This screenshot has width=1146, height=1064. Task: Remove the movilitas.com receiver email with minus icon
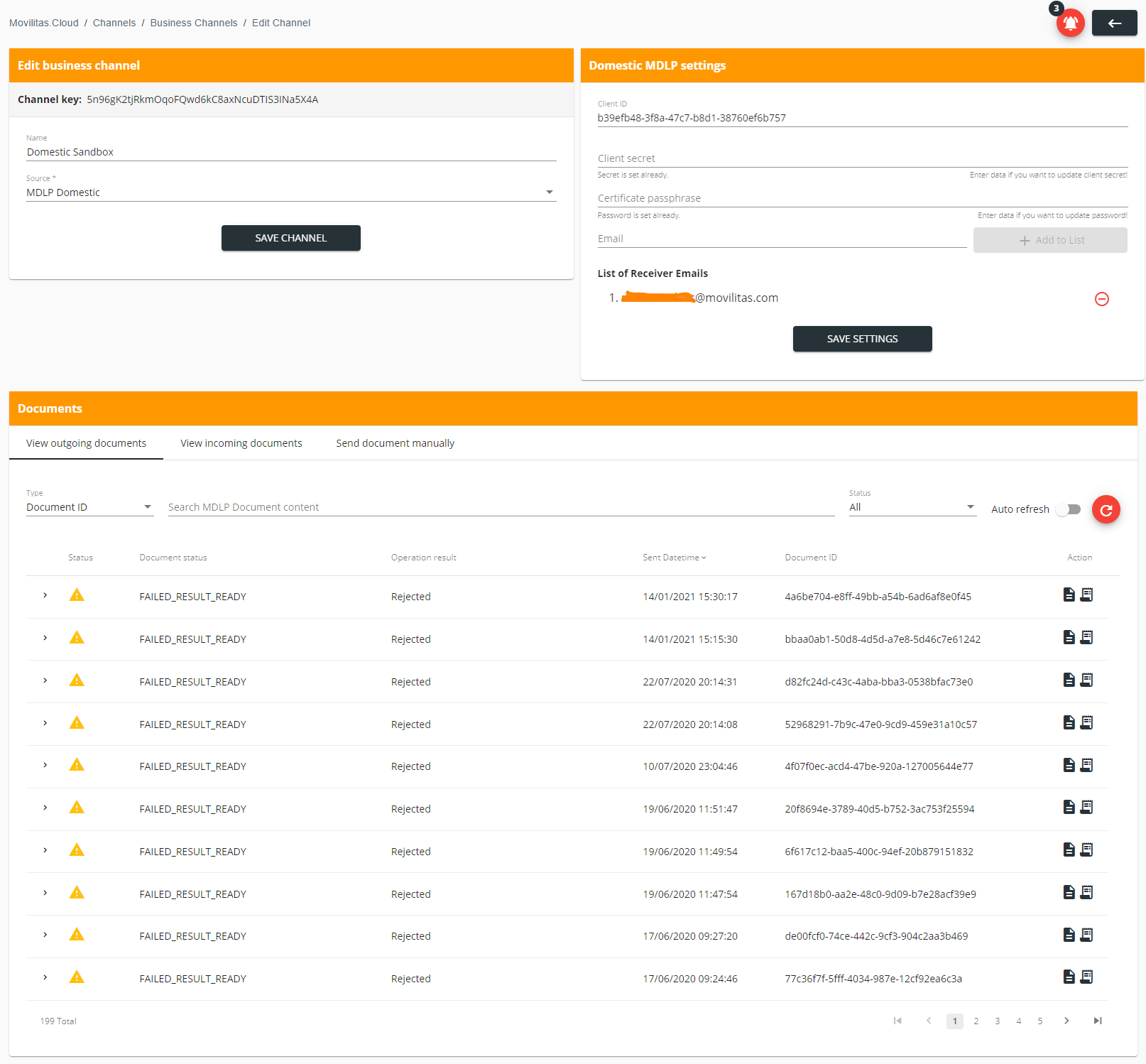1101,299
